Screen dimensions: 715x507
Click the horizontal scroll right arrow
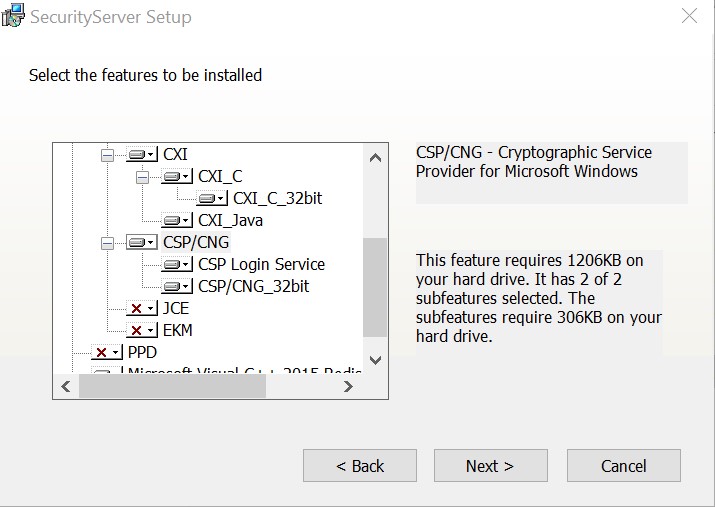tap(348, 387)
